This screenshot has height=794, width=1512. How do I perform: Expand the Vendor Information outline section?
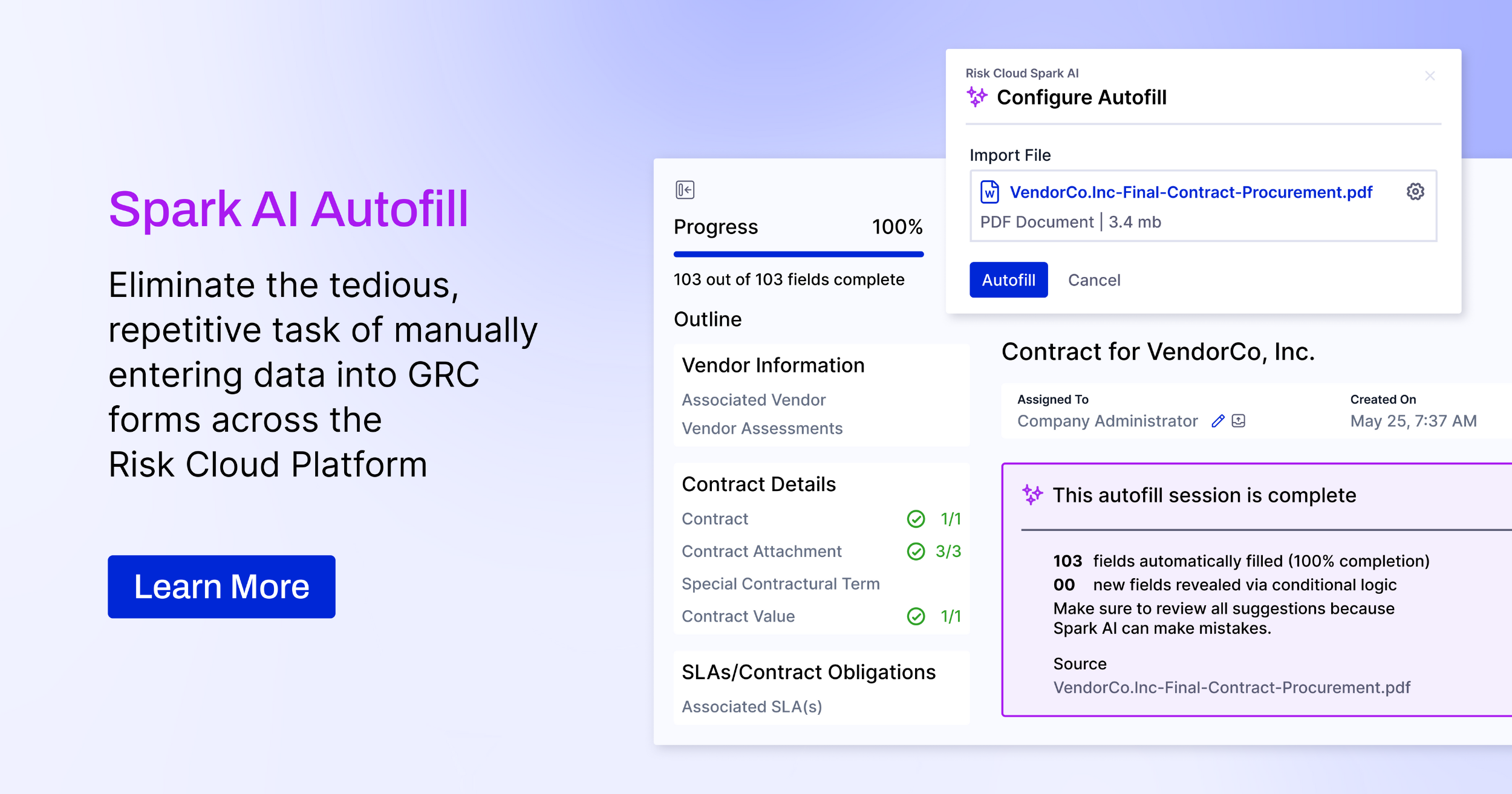[773, 365]
